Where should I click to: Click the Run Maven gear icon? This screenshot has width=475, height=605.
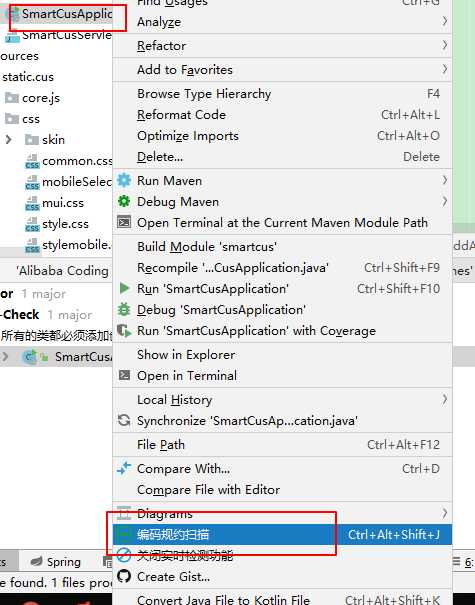(x=124, y=180)
